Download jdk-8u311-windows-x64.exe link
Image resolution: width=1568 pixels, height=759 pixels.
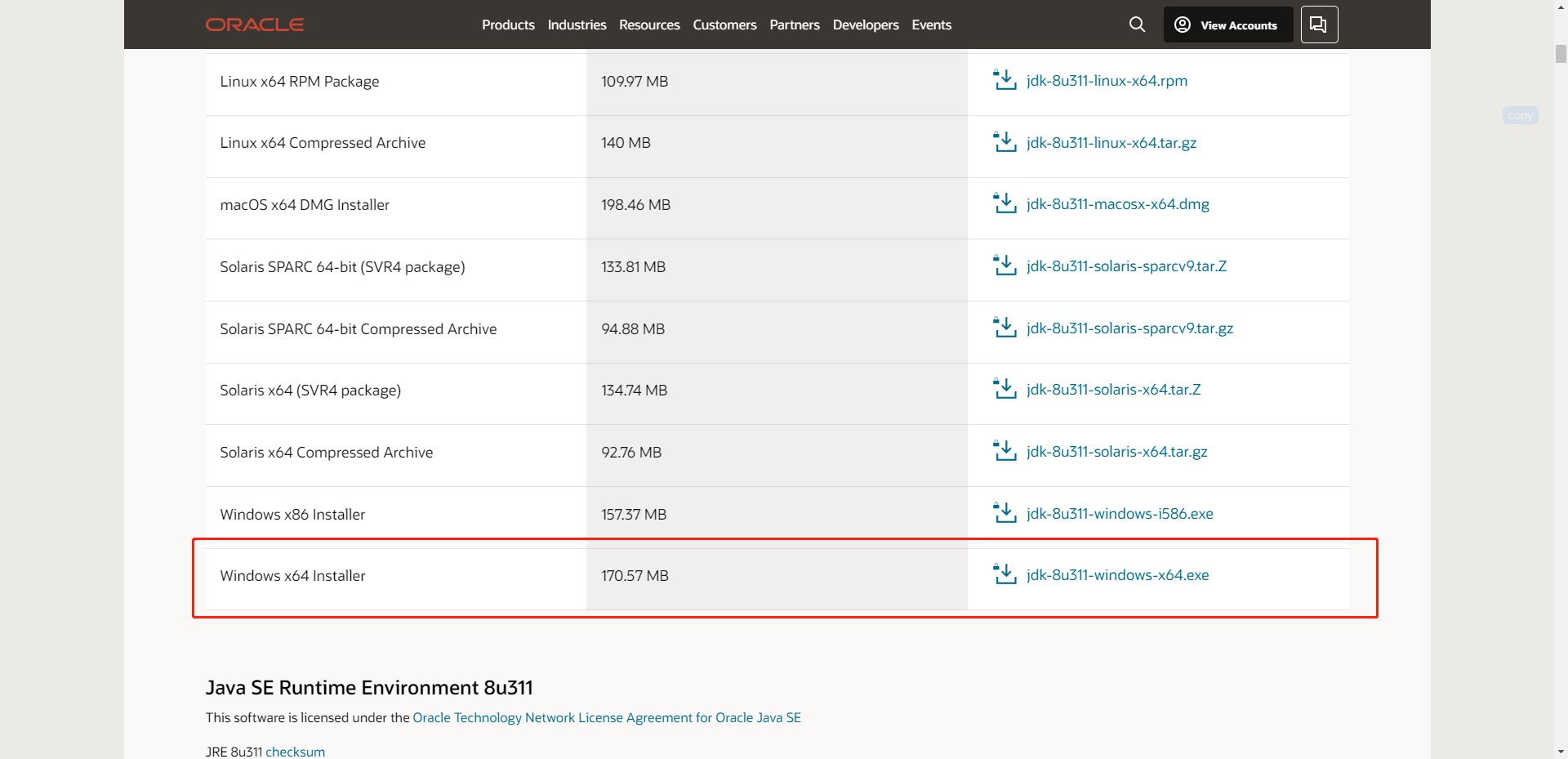1117,575
